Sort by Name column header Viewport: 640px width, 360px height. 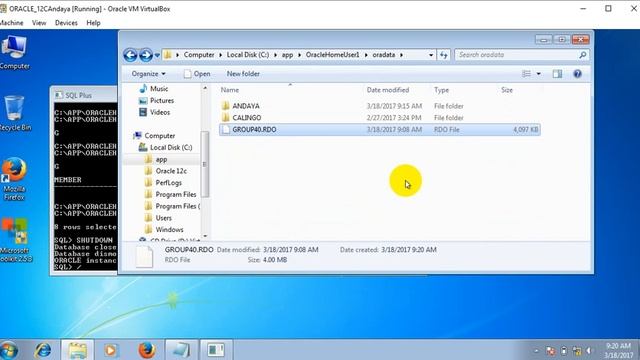point(230,90)
